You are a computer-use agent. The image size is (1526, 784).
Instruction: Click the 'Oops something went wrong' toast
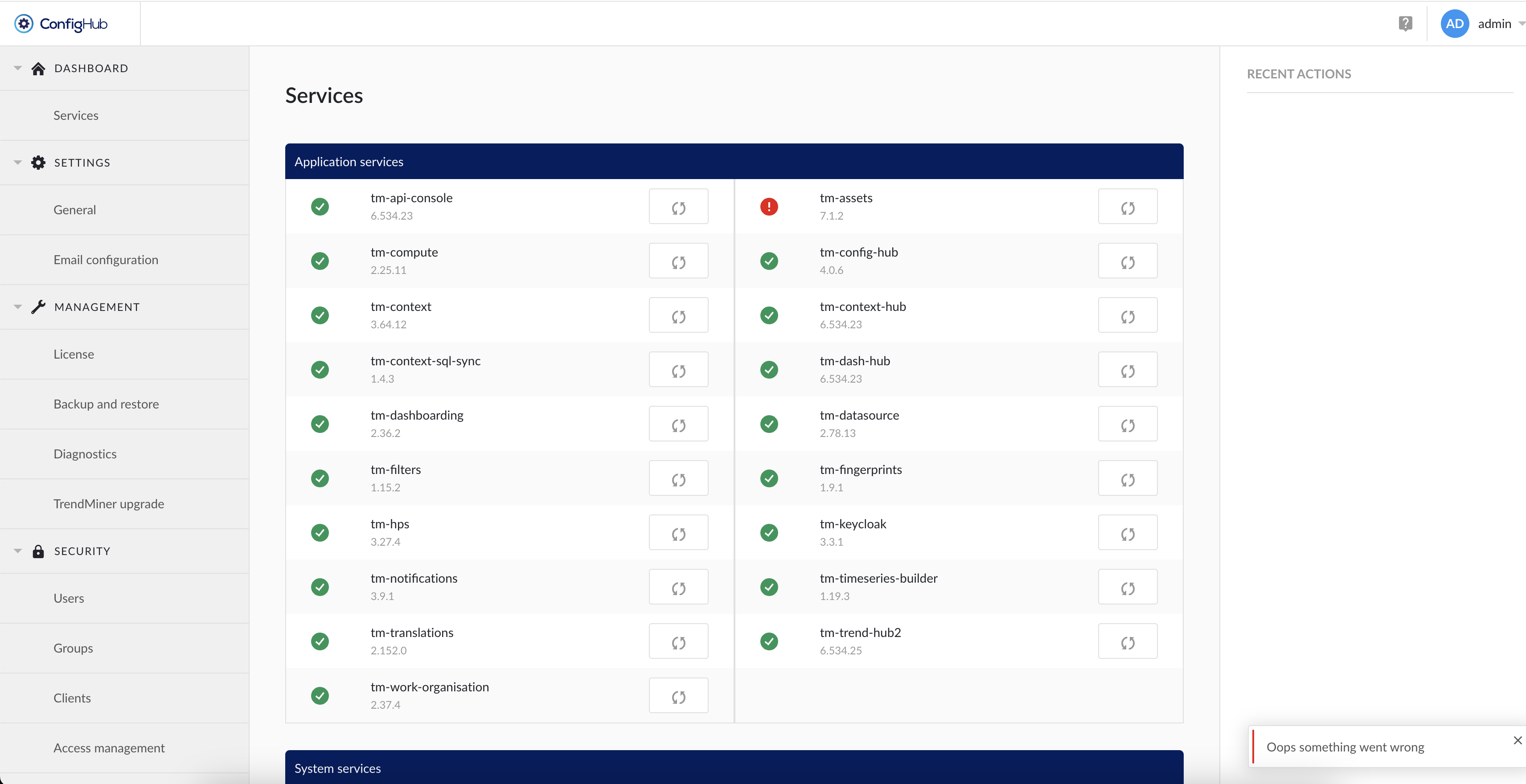[x=1387, y=747]
